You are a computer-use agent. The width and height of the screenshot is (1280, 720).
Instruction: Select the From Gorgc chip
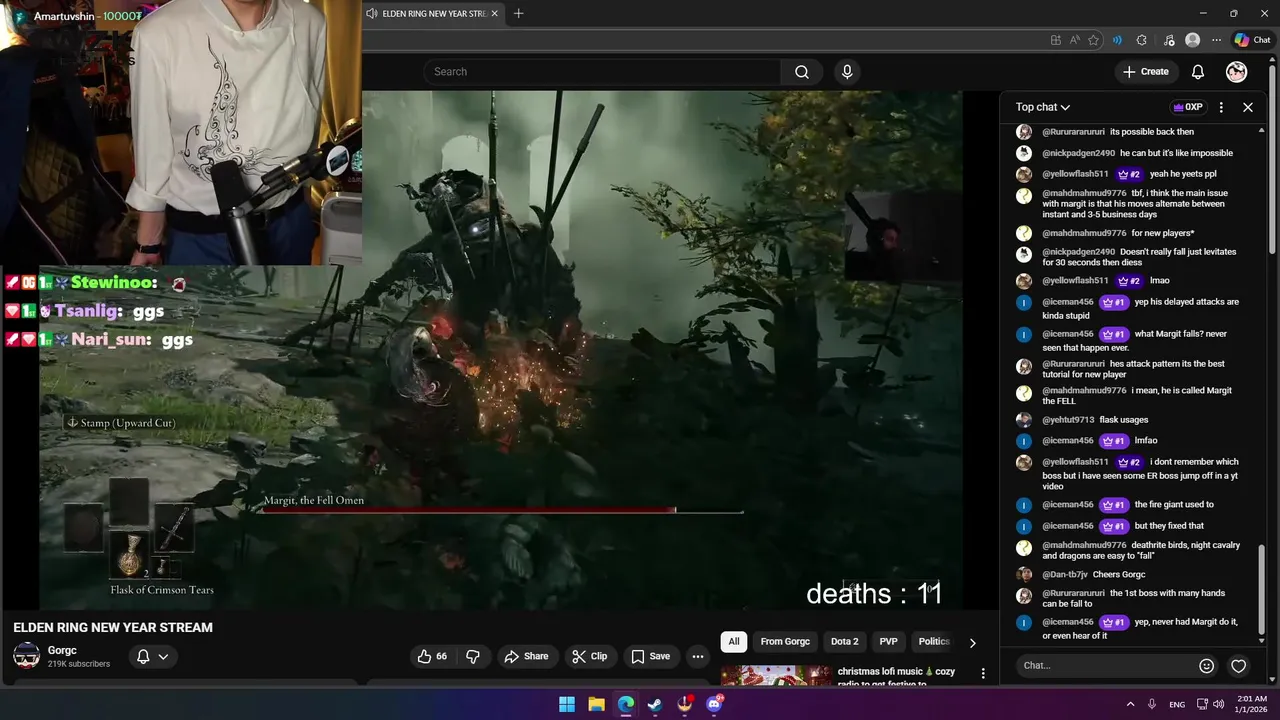(x=785, y=642)
